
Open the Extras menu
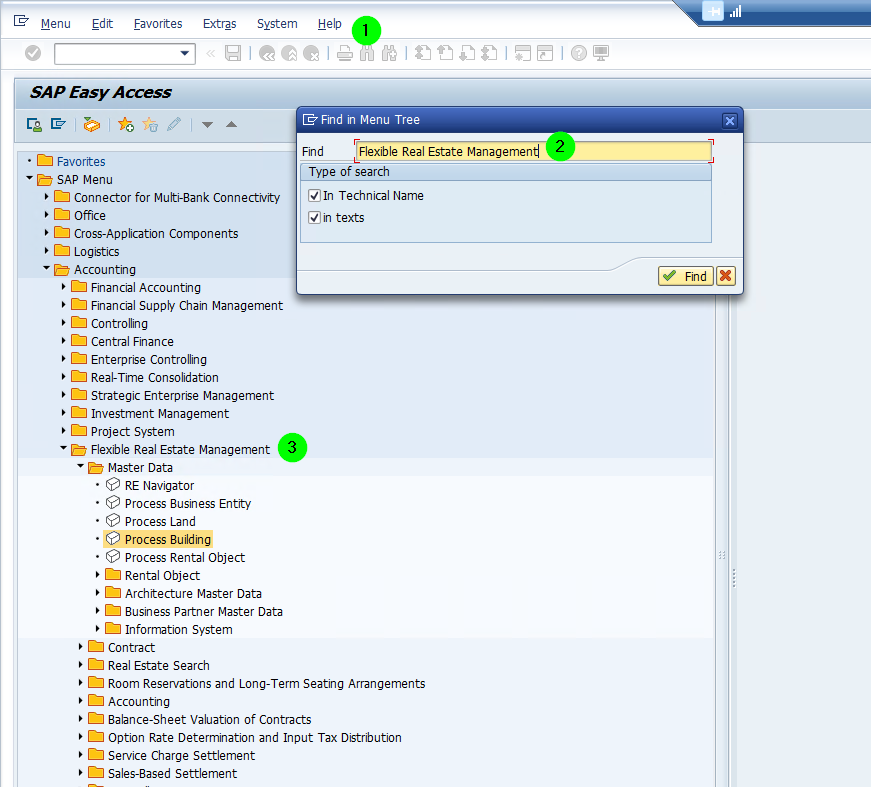point(219,24)
